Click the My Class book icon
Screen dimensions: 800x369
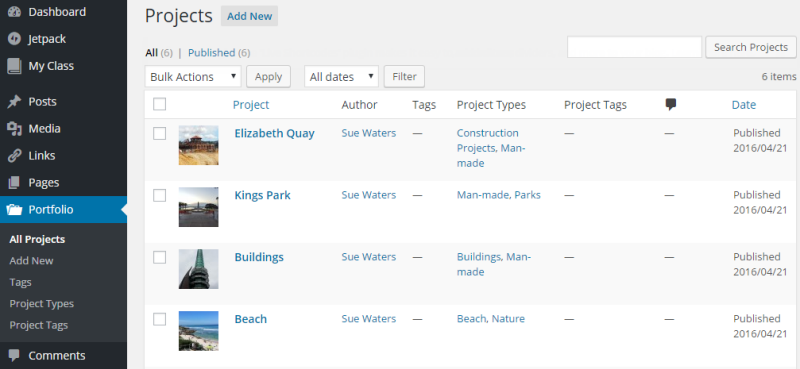14,66
